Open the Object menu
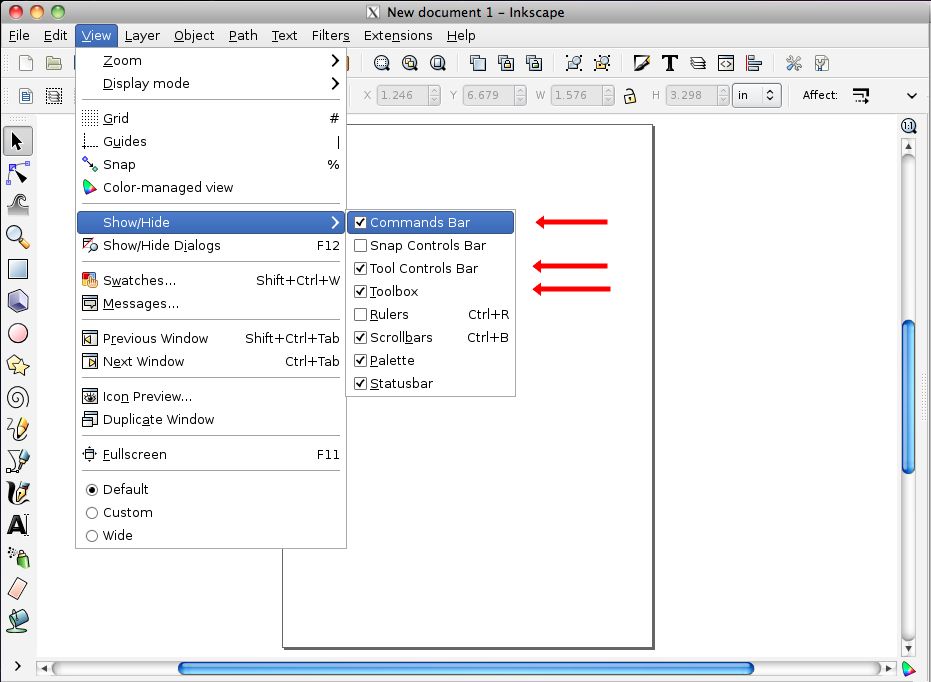The height and width of the screenshot is (682, 931). [194, 36]
